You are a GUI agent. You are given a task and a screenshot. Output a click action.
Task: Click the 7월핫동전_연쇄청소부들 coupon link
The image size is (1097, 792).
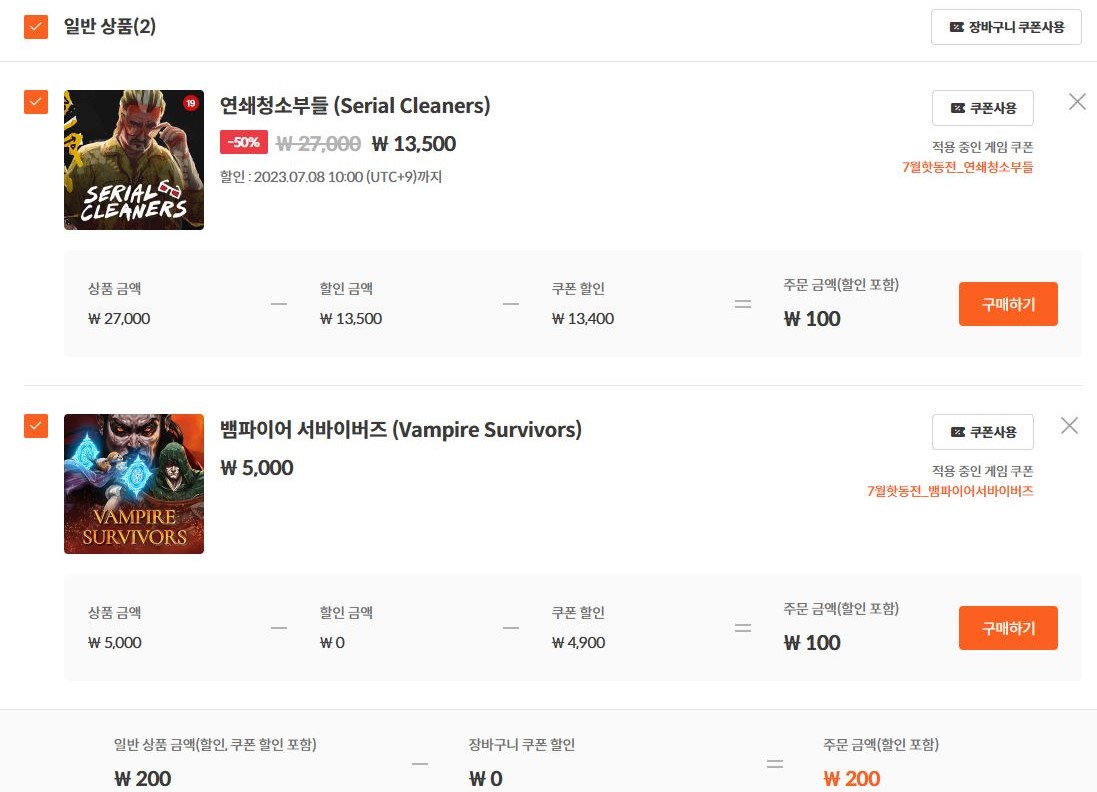click(967, 167)
